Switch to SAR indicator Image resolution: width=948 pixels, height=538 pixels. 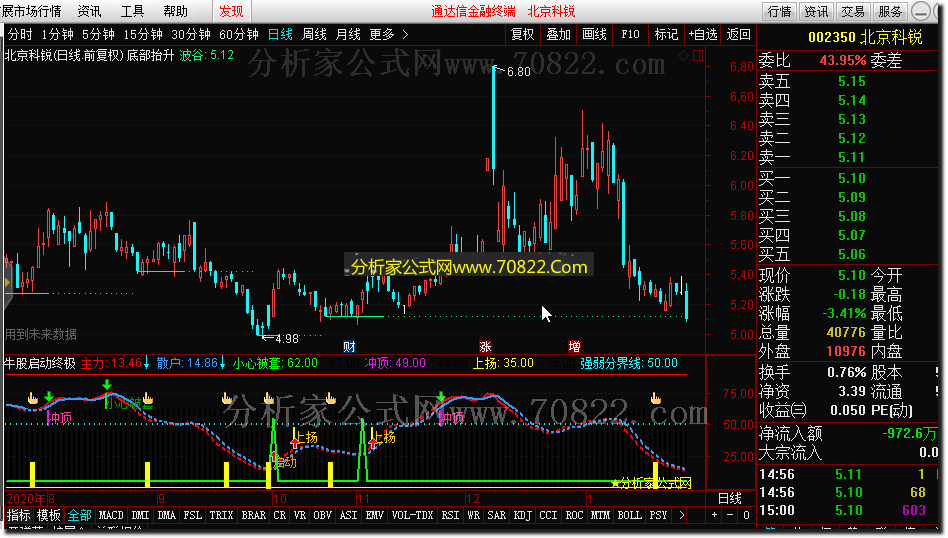pos(496,515)
